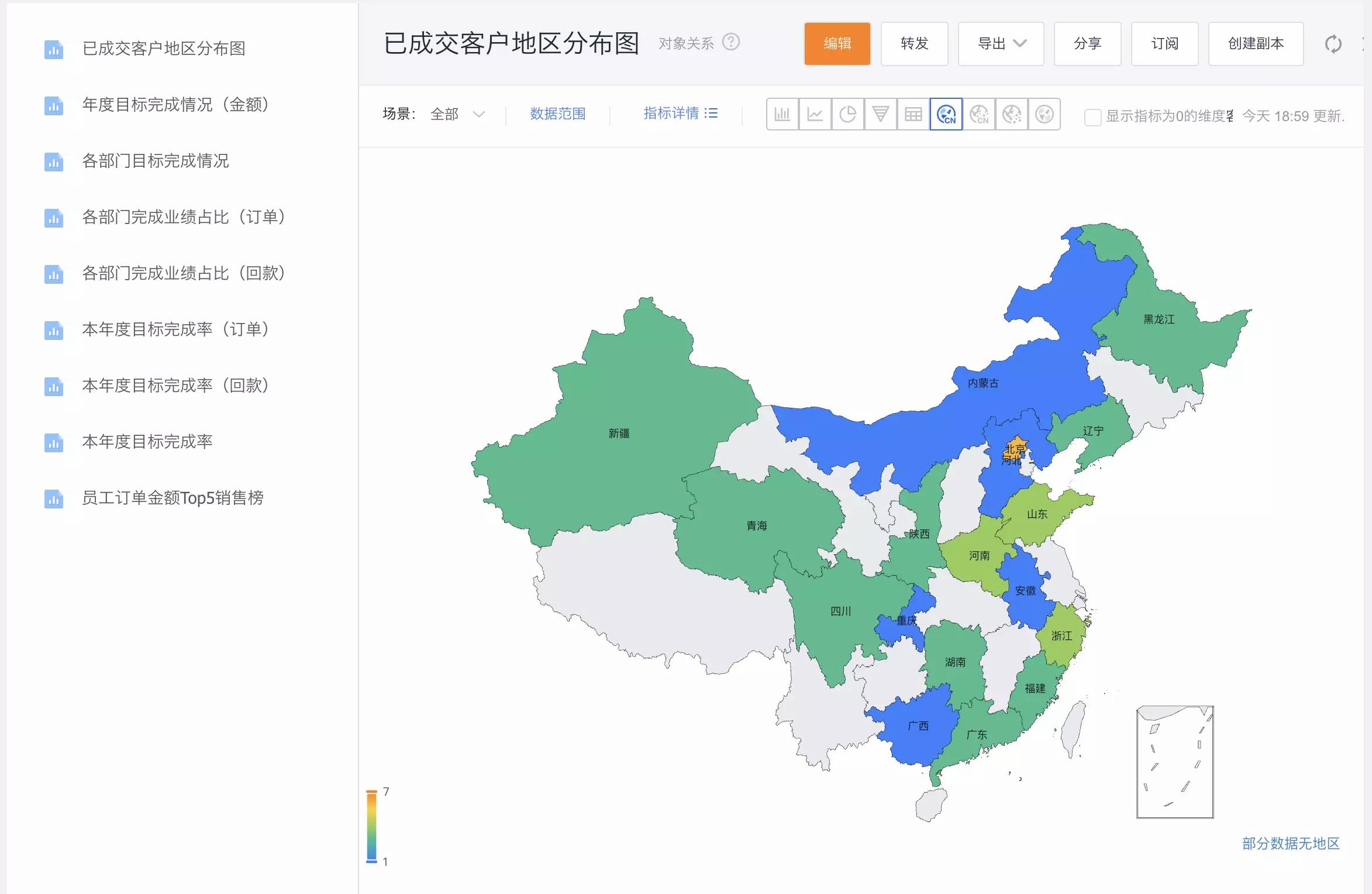The width and height of the screenshot is (1372, 894).
Task: Click the 福建 region on the map
Action: pyautogui.click(x=1035, y=689)
